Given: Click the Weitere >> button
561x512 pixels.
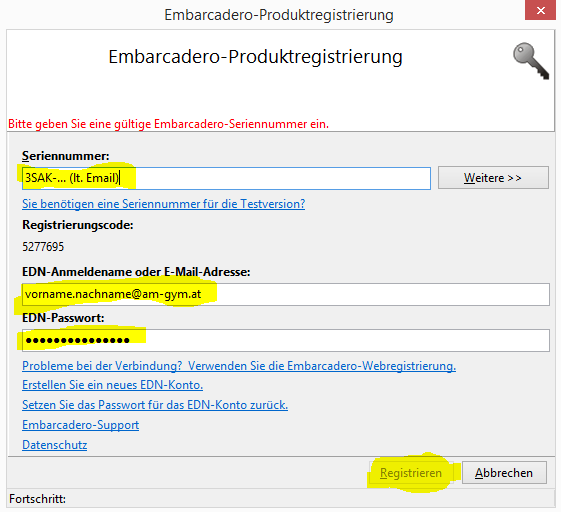Looking at the screenshot, I should 493,177.
